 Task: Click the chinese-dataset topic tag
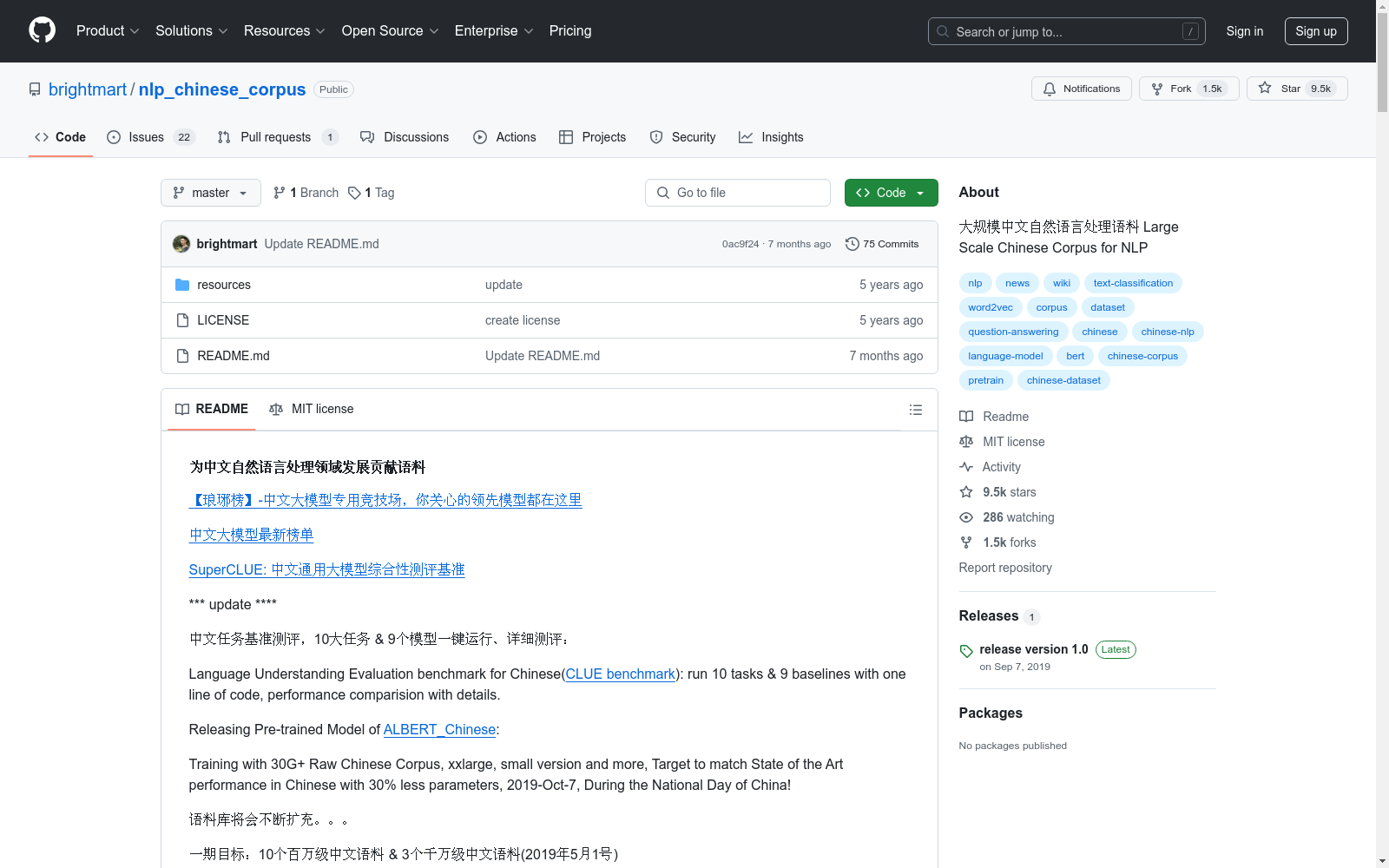click(1063, 380)
